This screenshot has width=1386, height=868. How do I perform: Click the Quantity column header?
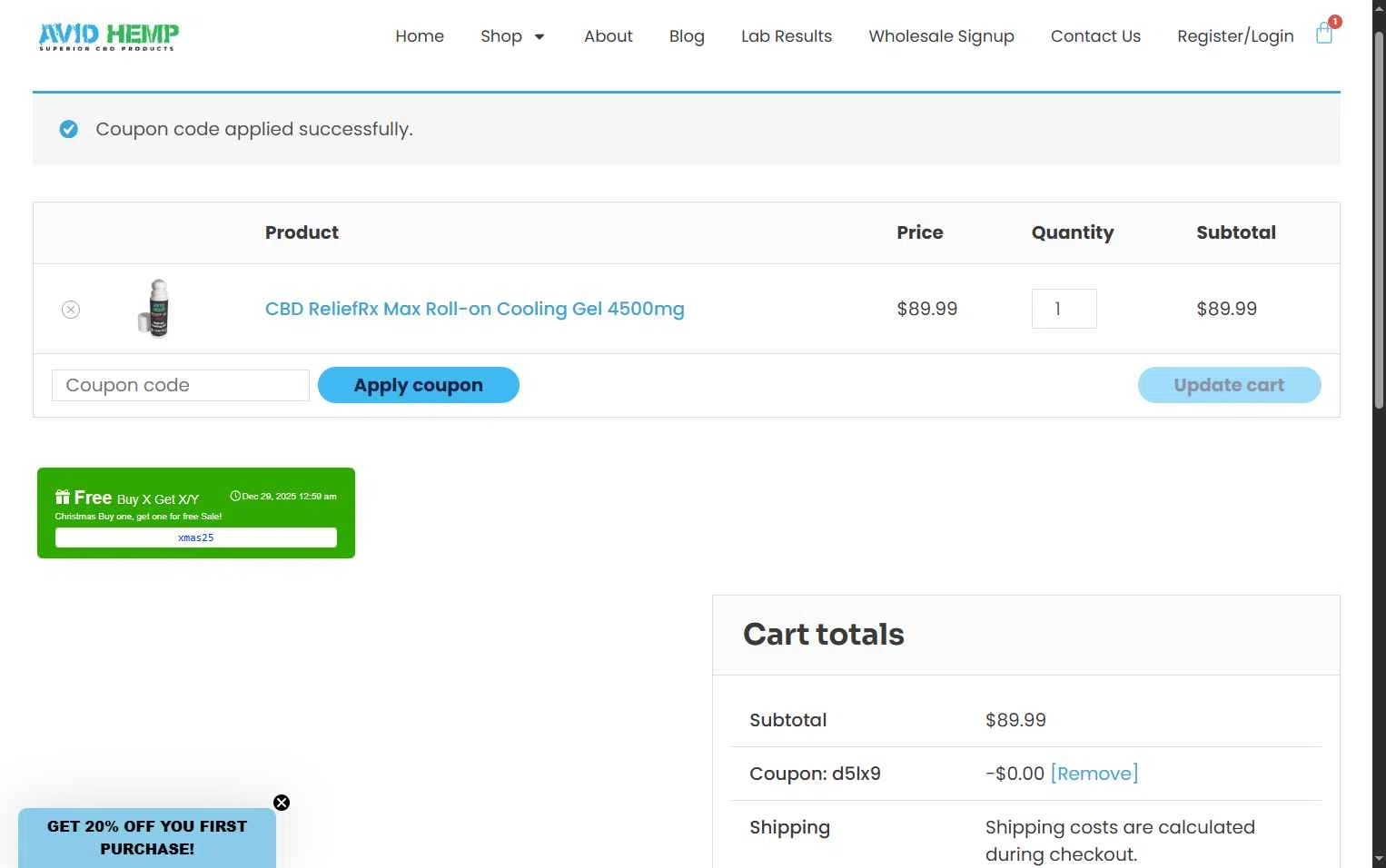[x=1073, y=232]
